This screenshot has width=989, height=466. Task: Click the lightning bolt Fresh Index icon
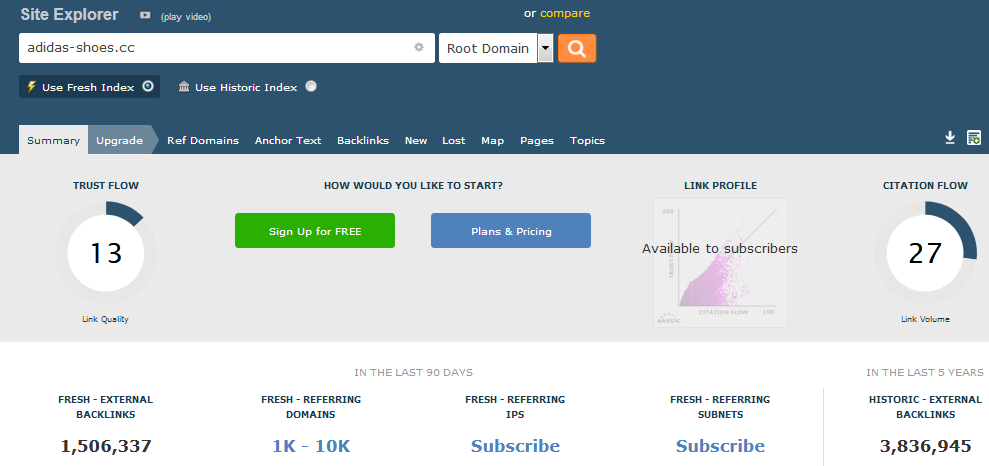[x=31, y=87]
